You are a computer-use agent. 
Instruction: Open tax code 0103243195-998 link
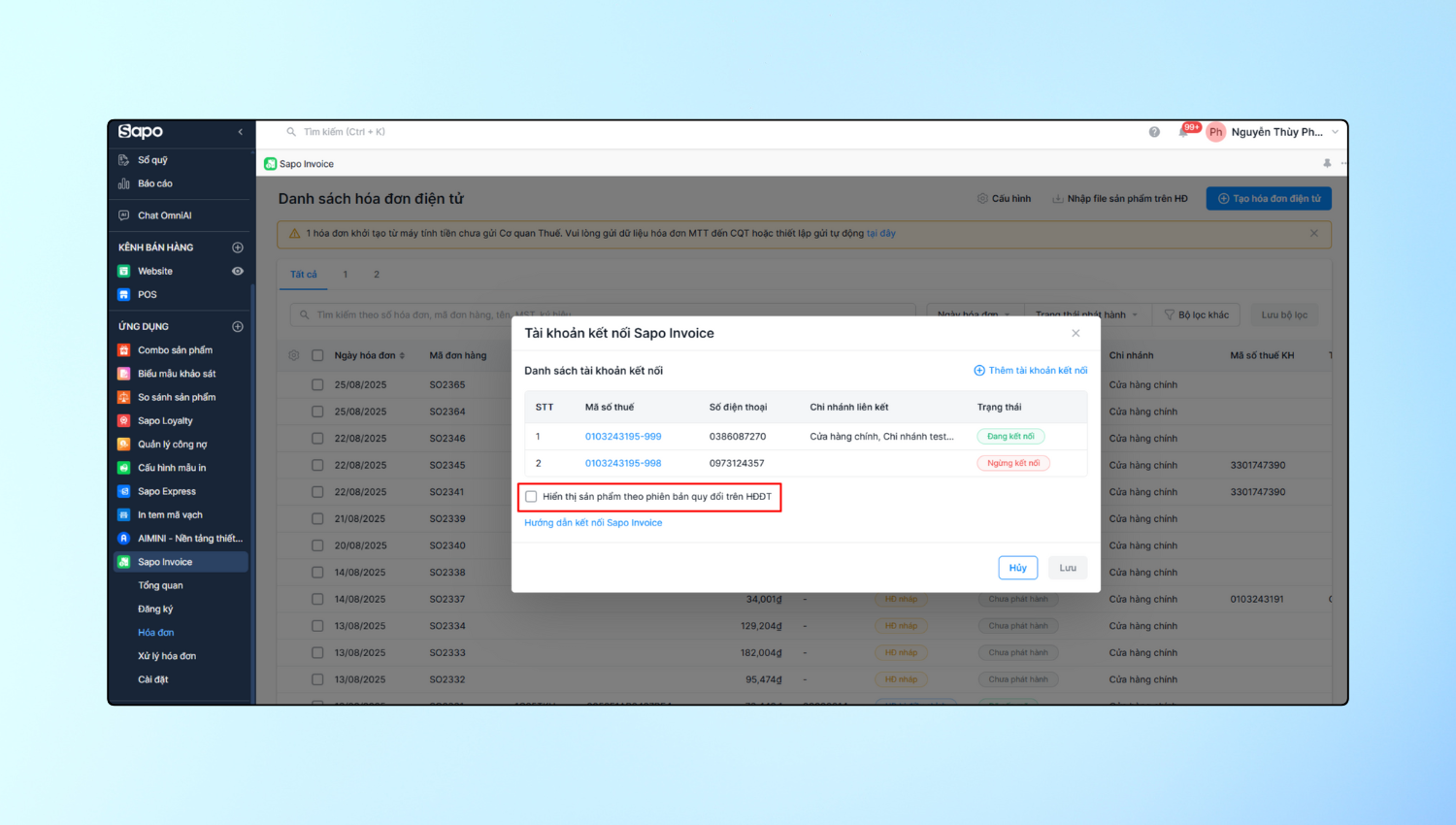click(x=623, y=463)
